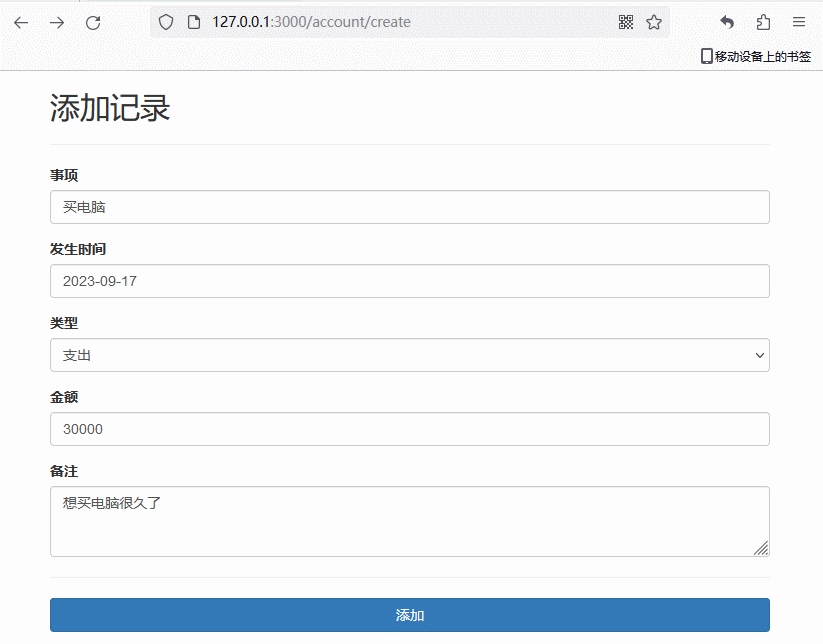Click the undo arrow toolbar icon
The height and width of the screenshot is (644, 823).
tap(727, 22)
